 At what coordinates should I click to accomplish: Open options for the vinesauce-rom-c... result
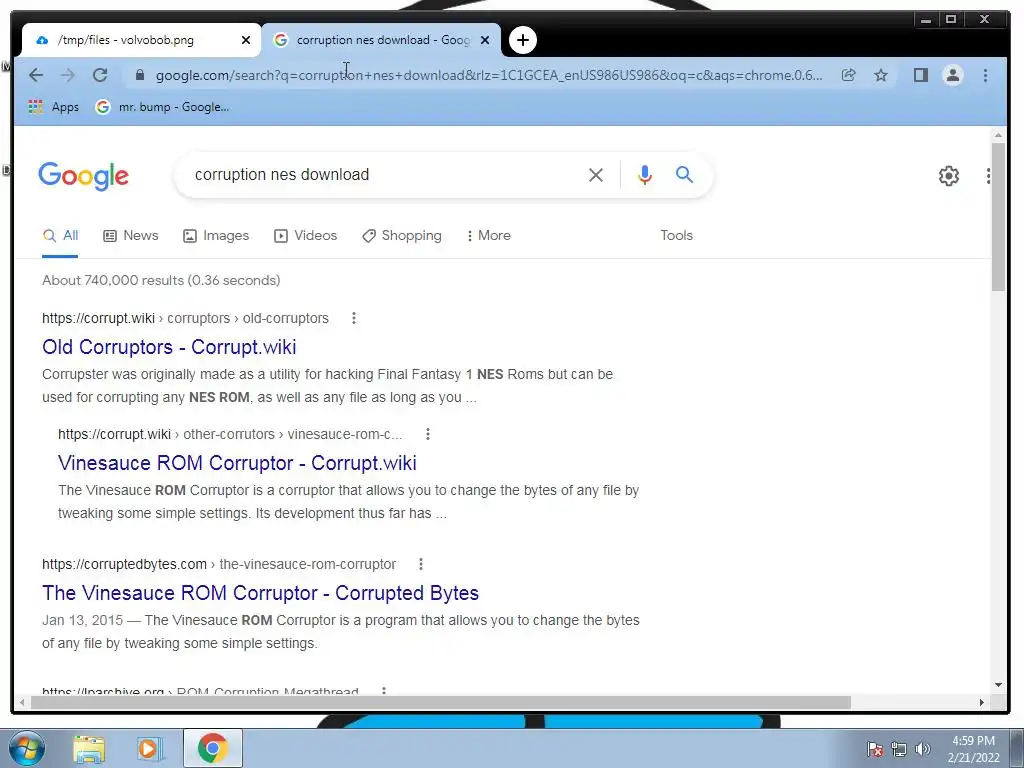[x=428, y=434]
